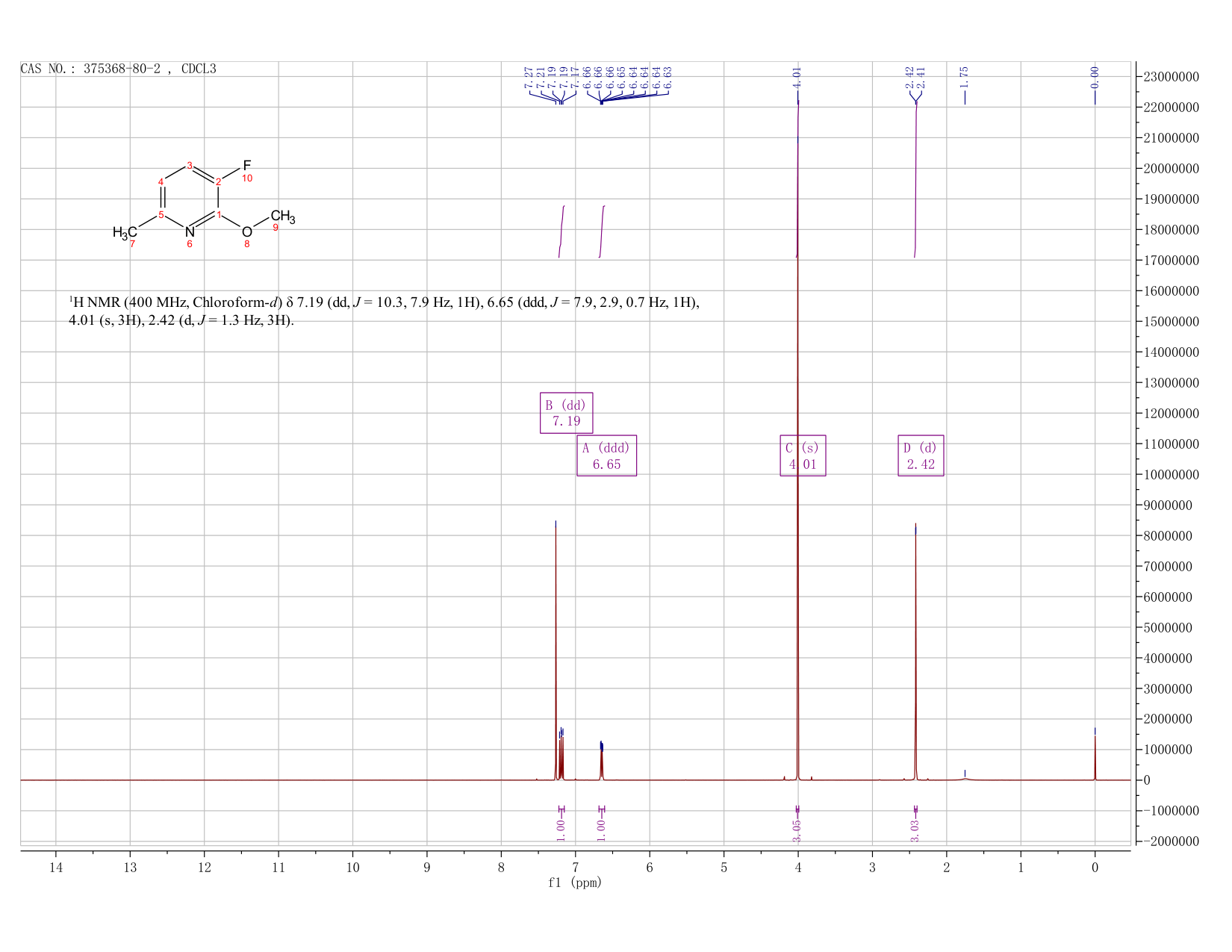Viewport: 1232px width, 952px height.
Task: Click the oxygen atom O in the structure
Action: [247, 231]
